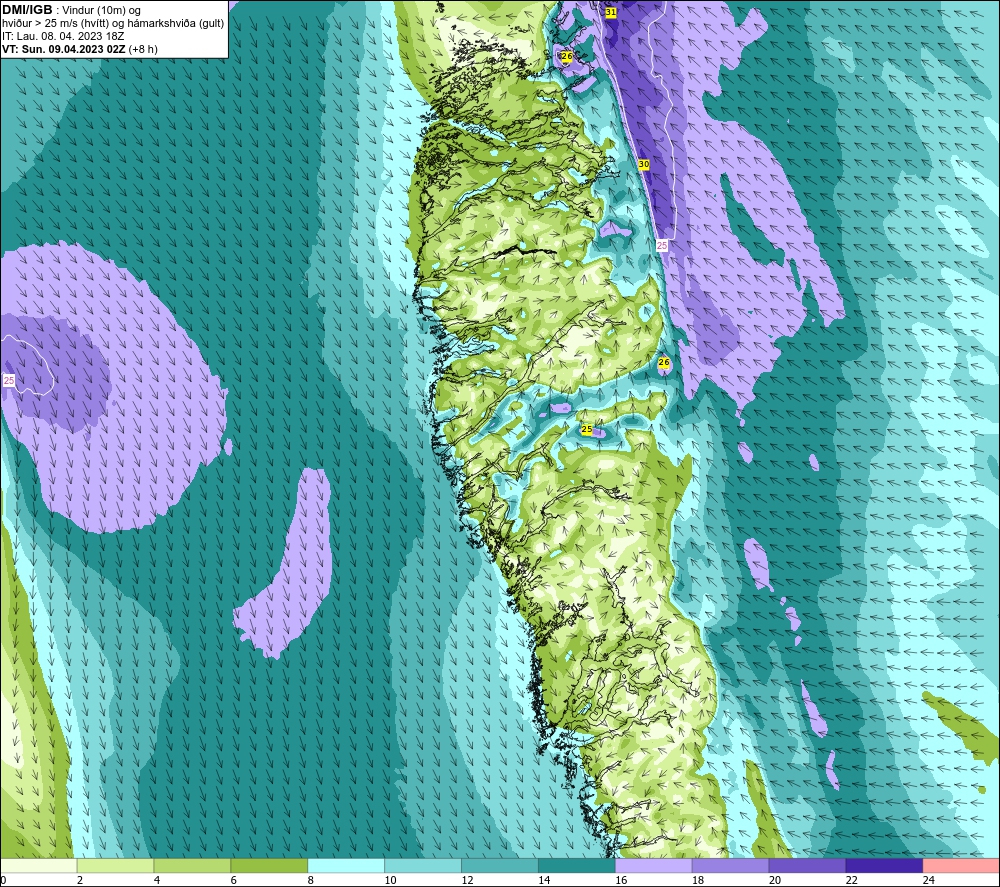Select the 'VT: Sun. 09.04.2023 02Z' line

click(64, 49)
